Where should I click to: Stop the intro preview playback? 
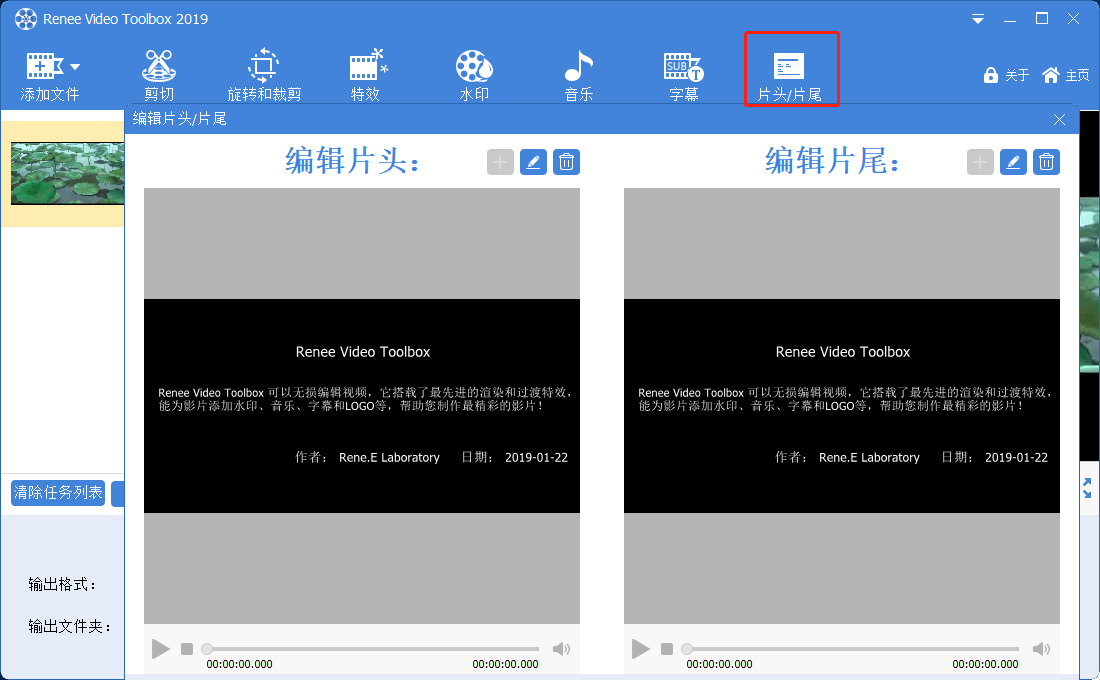pyautogui.click(x=187, y=648)
